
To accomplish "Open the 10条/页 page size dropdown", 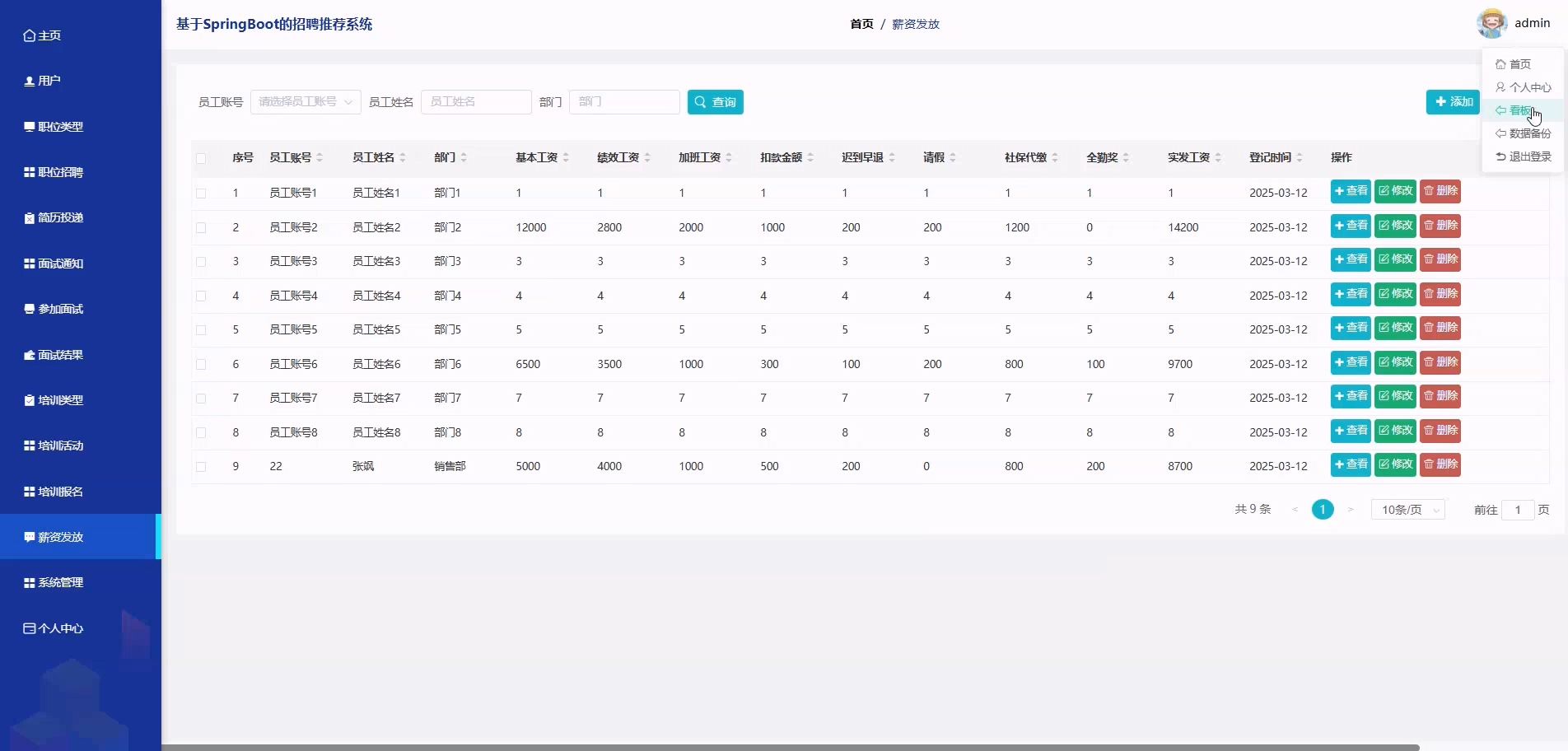I will coord(1407,510).
